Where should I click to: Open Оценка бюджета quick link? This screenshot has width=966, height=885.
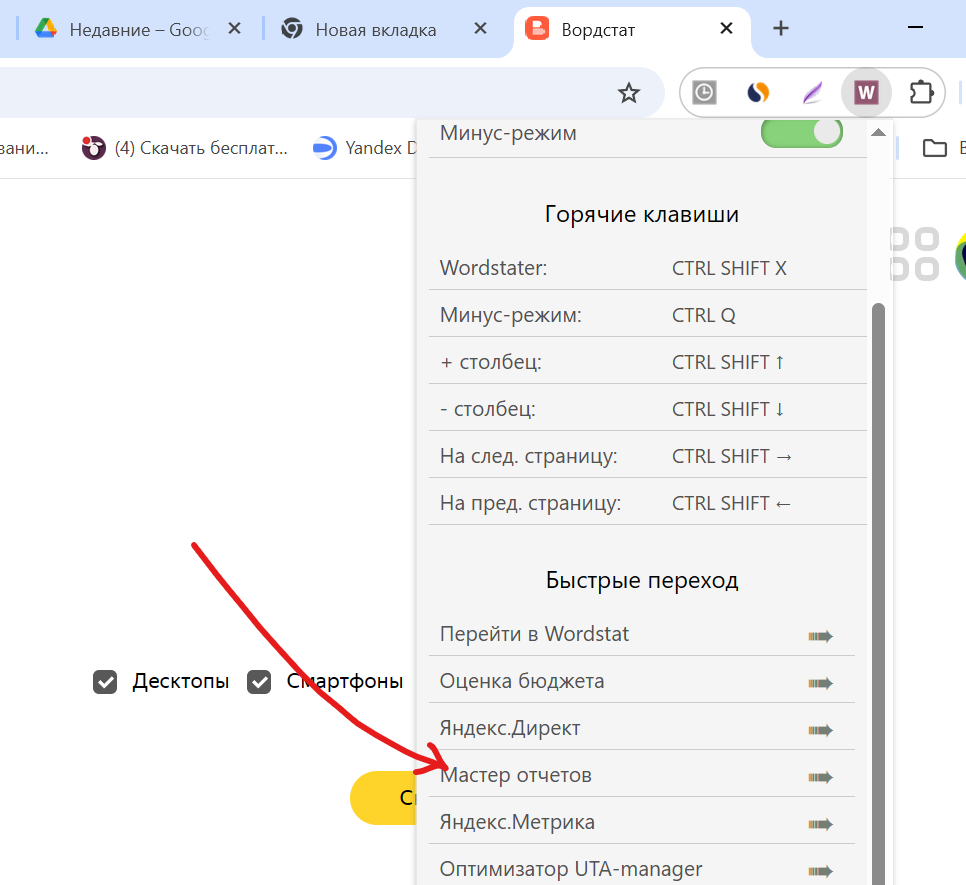[522, 682]
